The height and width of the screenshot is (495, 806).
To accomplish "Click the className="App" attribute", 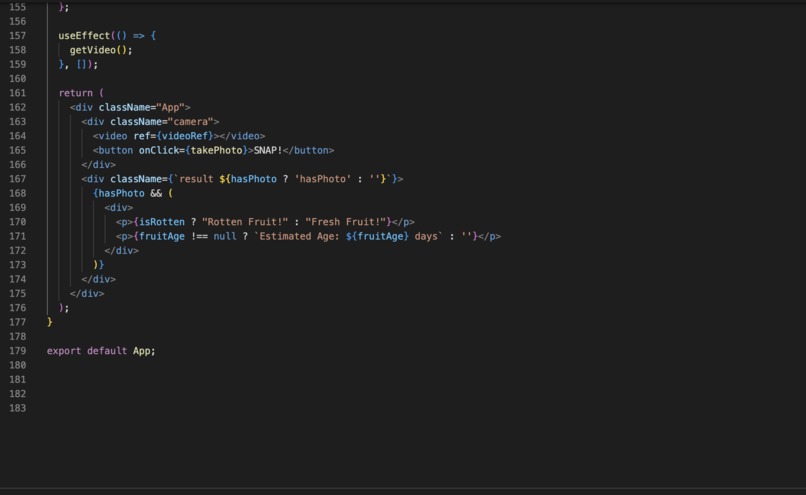I will [141, 107].
